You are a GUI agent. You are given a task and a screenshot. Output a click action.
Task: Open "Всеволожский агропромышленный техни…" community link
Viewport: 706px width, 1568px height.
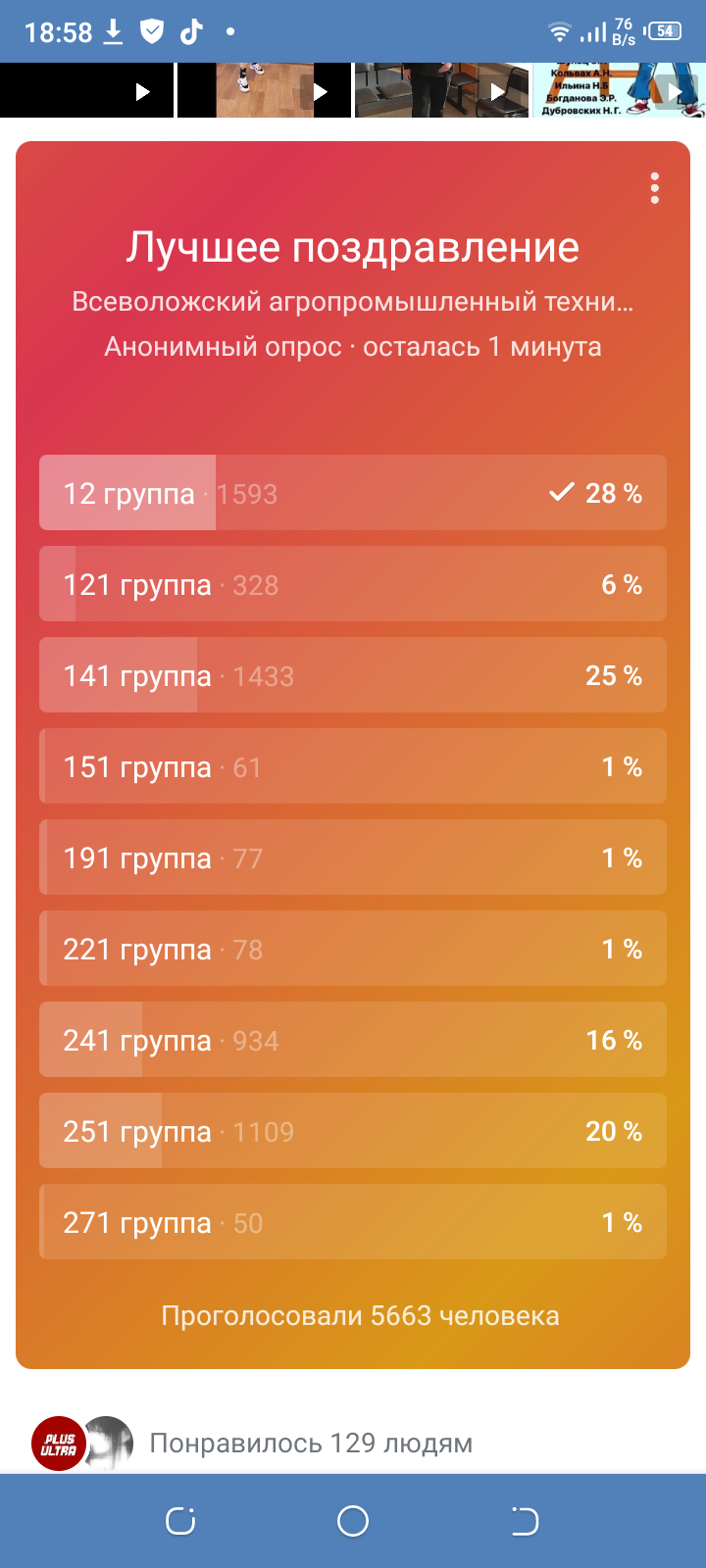pyautogui.click(x=353, y=302)
